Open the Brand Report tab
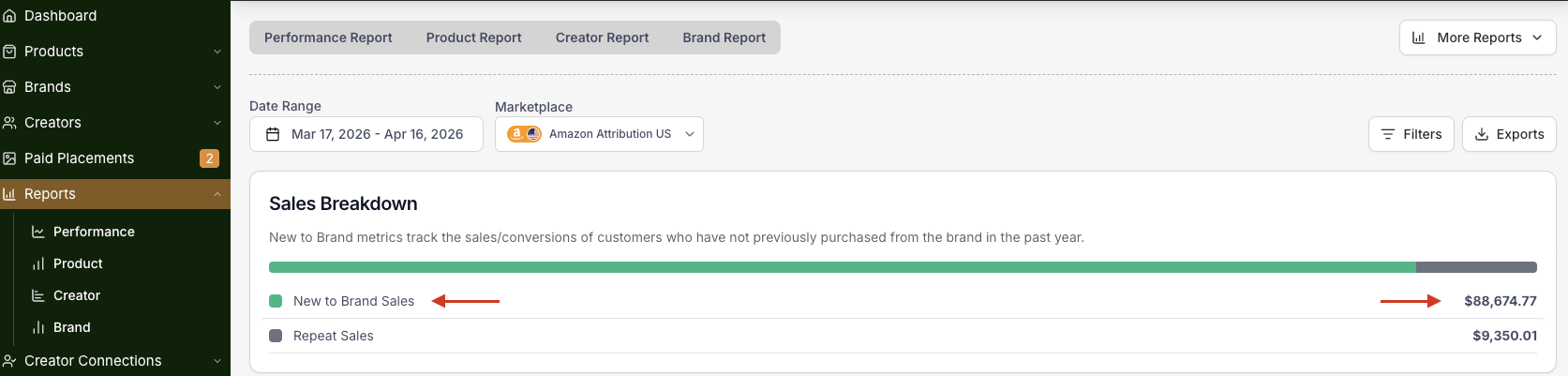The height and width of the screenshot is (376, 1568). pos(724,38)
